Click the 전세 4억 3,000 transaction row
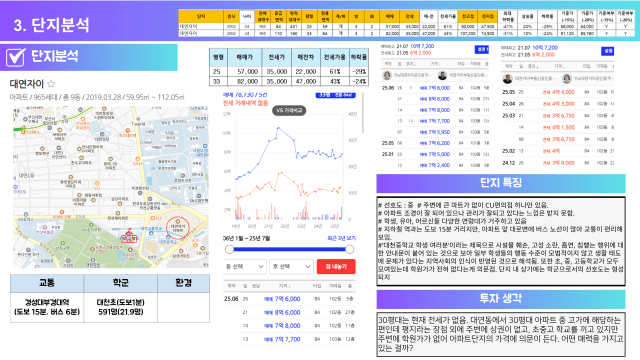Screen dimensions: 640x360 pos(558,104)
